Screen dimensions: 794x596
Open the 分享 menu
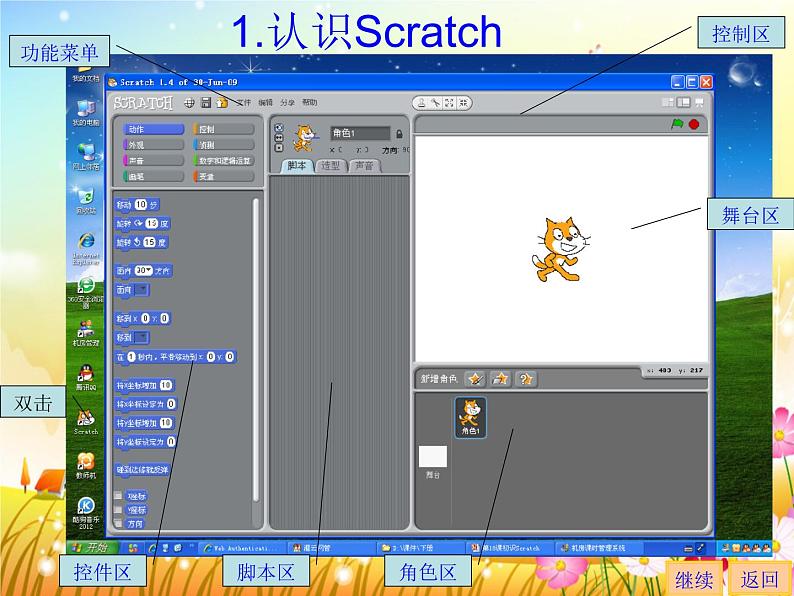tap(287, 102)
